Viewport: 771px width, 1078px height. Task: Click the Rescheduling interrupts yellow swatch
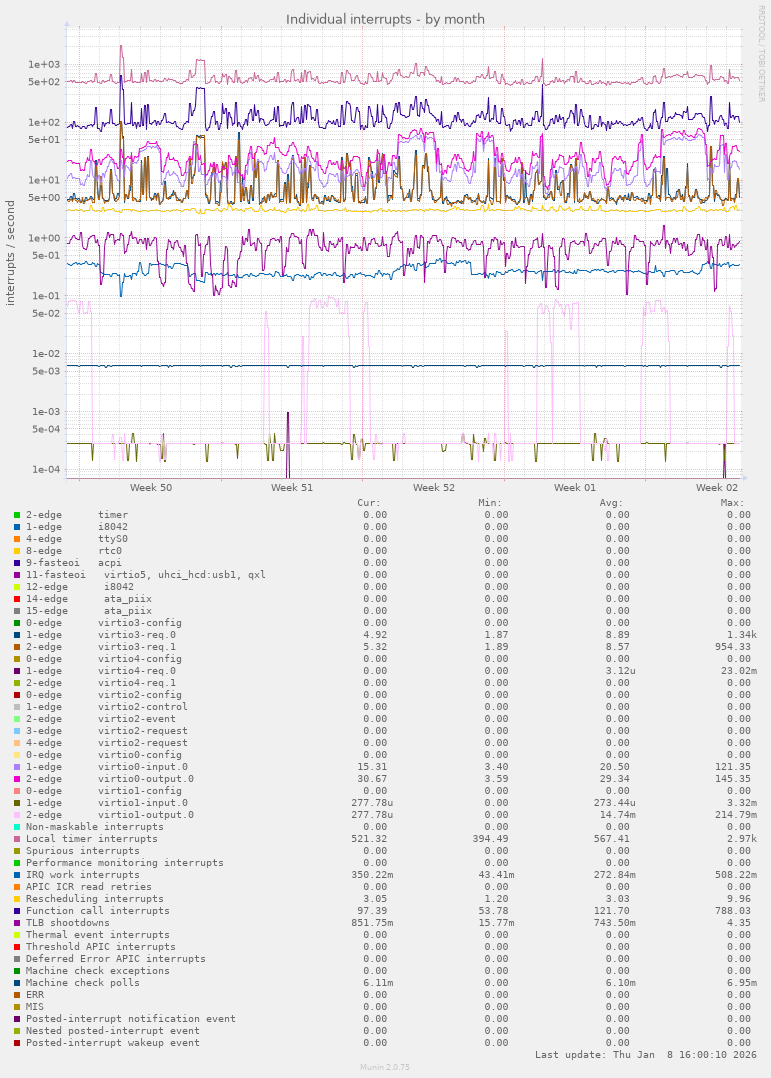tap(17, 899)
